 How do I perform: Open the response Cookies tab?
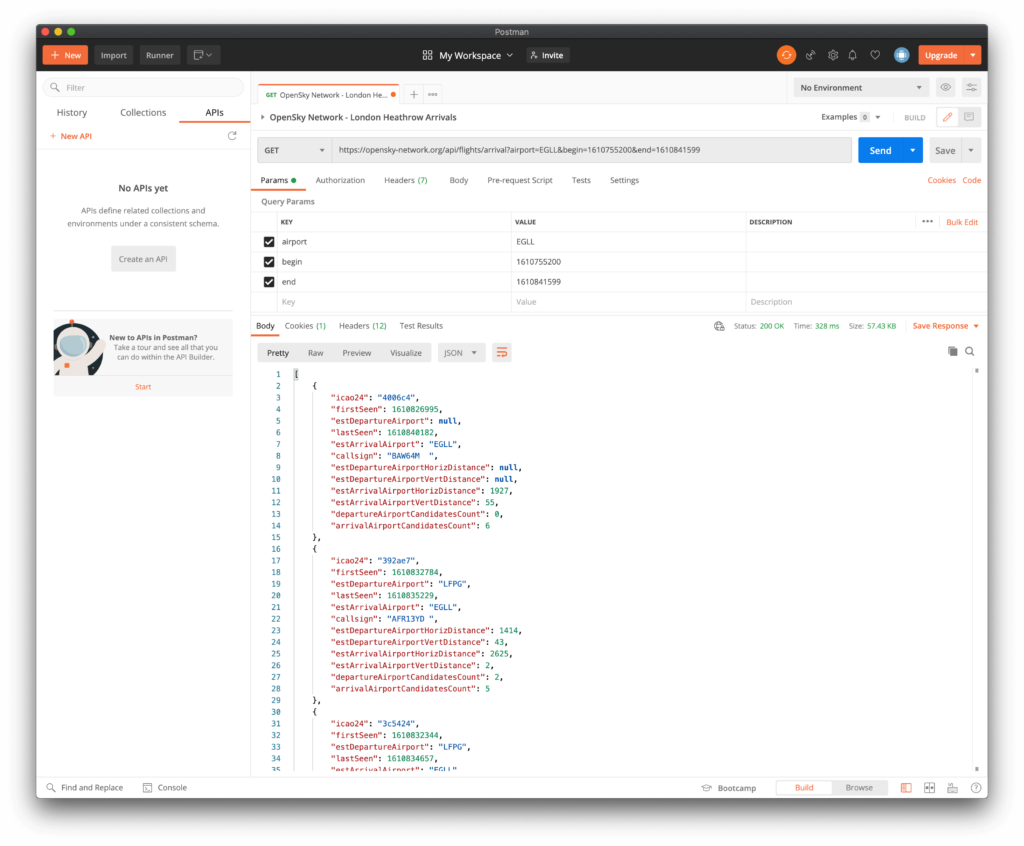(x=304, y=325)
